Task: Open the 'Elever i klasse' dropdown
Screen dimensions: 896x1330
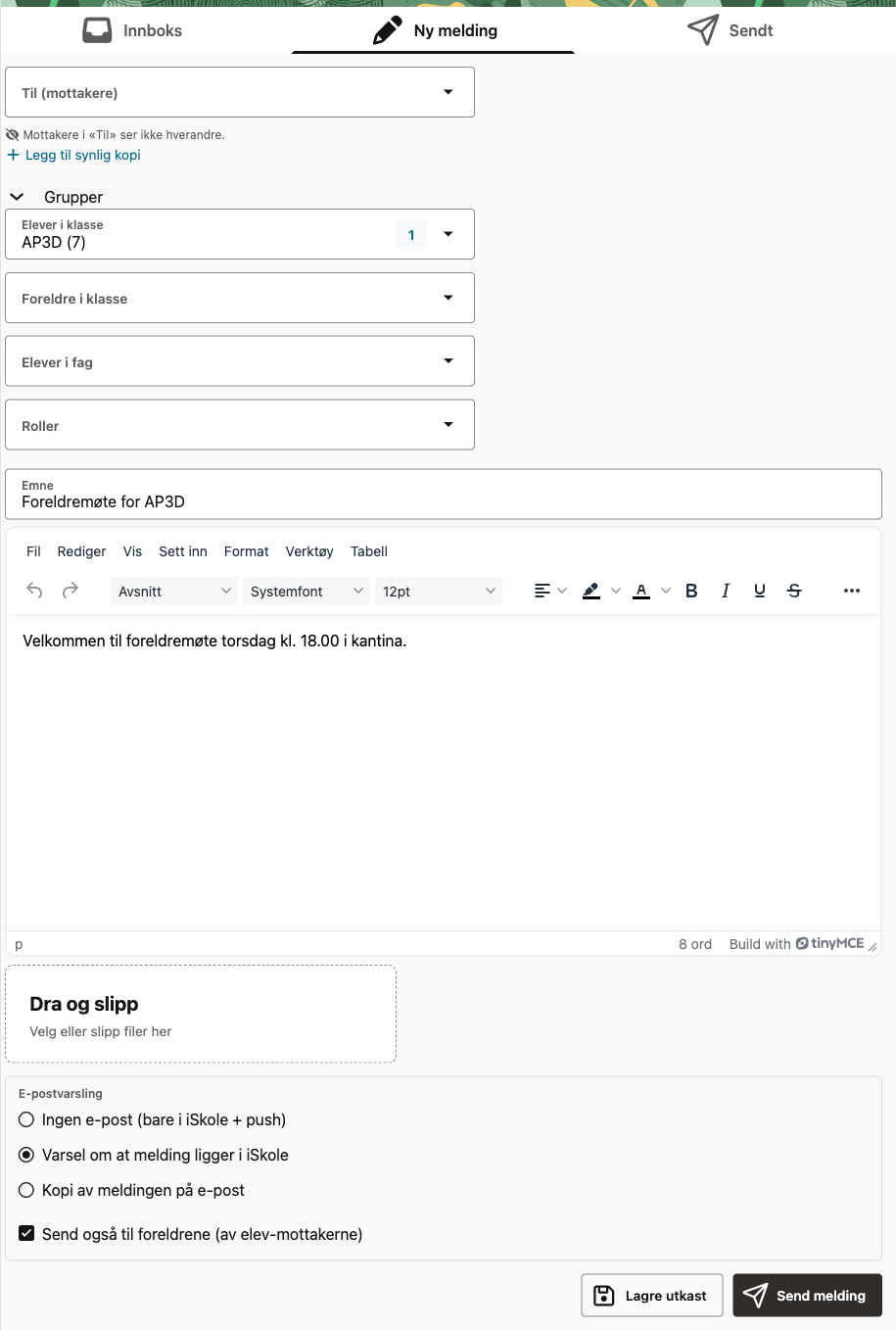Action: pyautogui.click(x=240, y=234)
